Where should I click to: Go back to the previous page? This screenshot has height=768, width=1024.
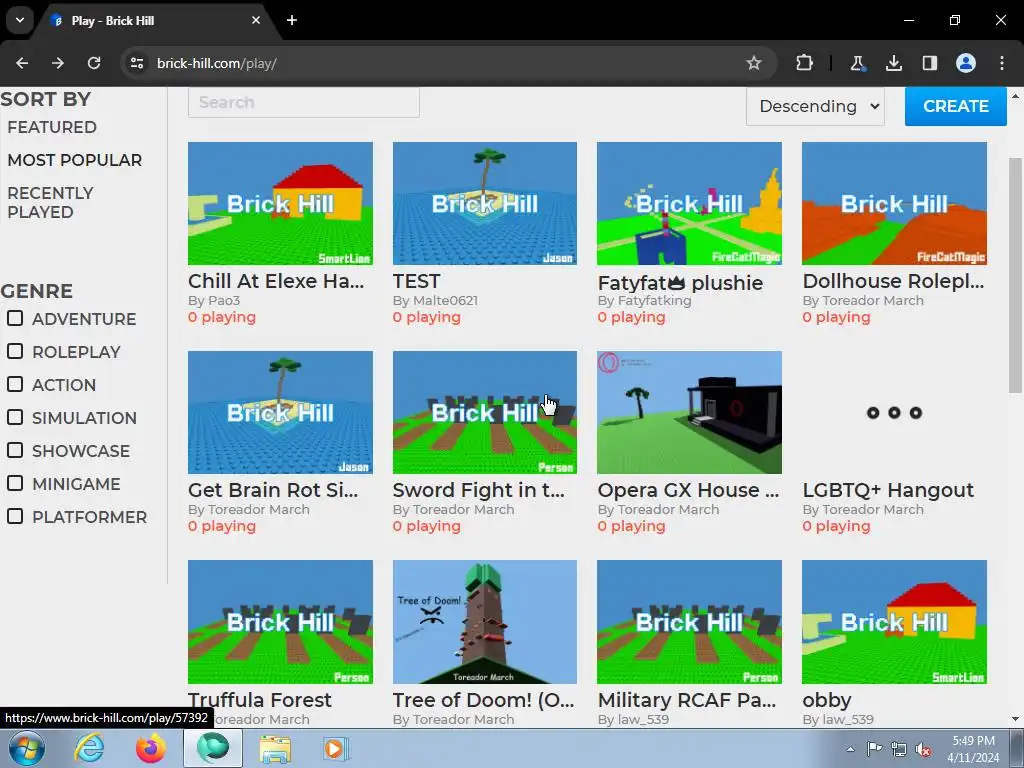pyautogui.click(x=22, y=63)
